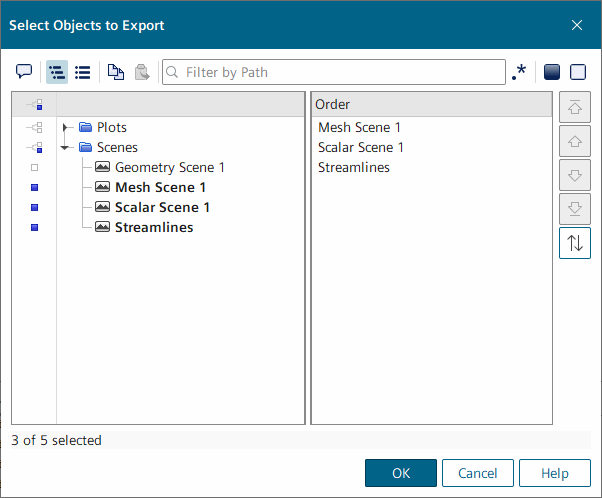Viewport: 602px width, 498px height.
Task: Switch to tree view mode icon
Action: (57, 72)
